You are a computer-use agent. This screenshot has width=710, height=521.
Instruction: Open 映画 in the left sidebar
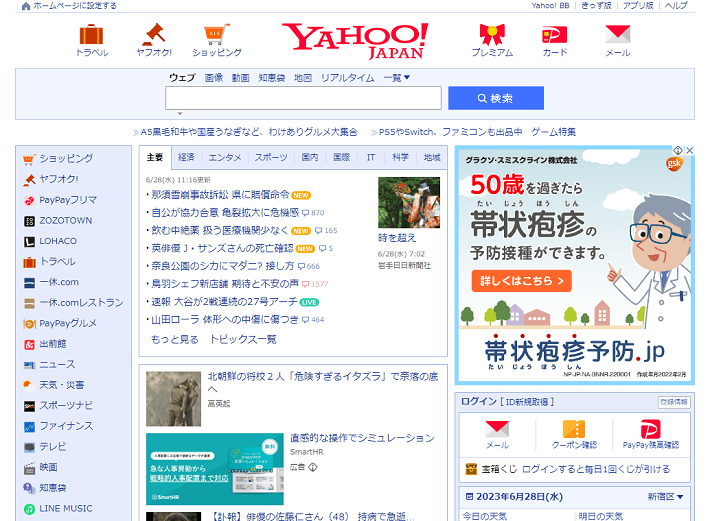[x=48, y=467]
